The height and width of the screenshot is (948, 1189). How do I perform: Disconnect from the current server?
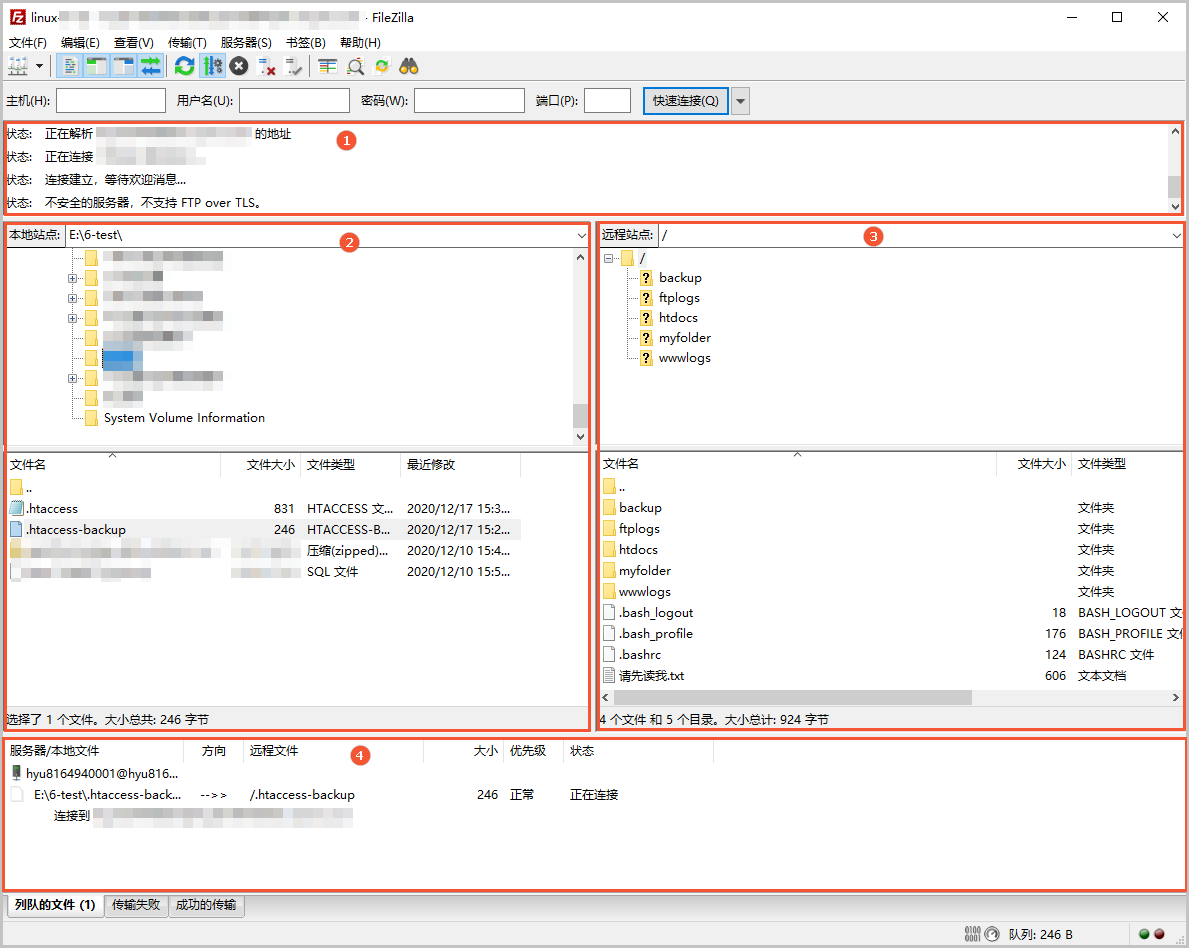coord(266,67)
